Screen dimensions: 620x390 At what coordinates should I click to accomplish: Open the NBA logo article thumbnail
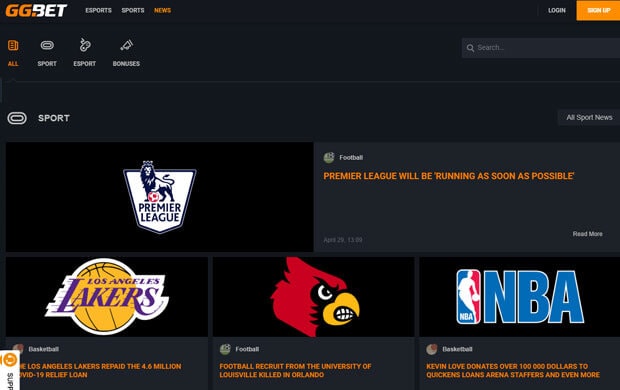(520, 297)
